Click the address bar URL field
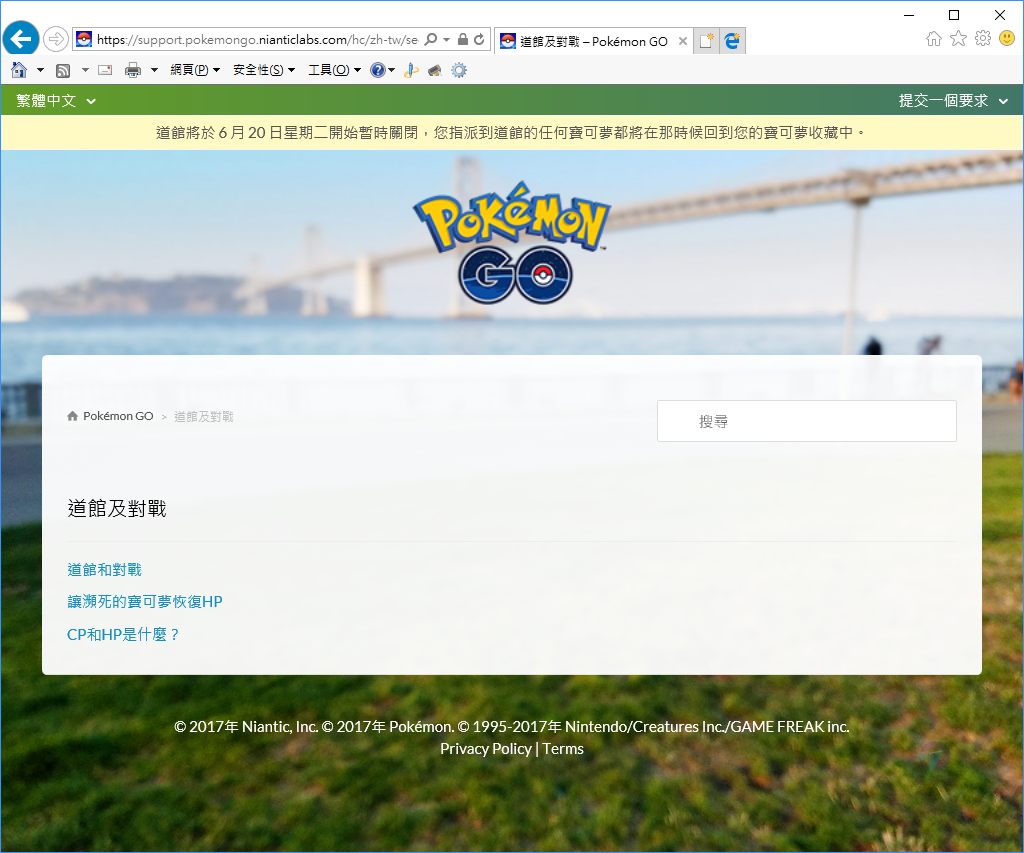The width and height of the screenshot is (1024, 853). (257, 39)
